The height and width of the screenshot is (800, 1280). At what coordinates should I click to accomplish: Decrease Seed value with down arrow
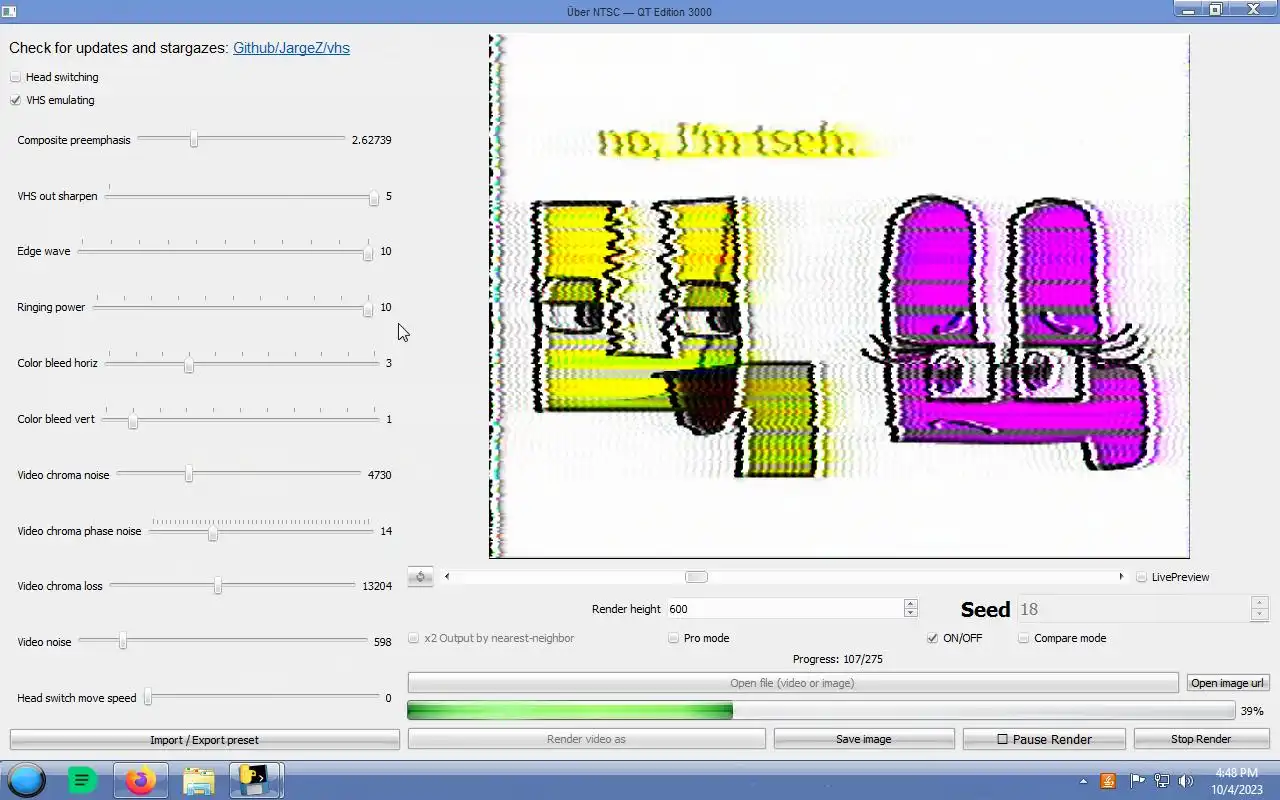point(1260,614)
